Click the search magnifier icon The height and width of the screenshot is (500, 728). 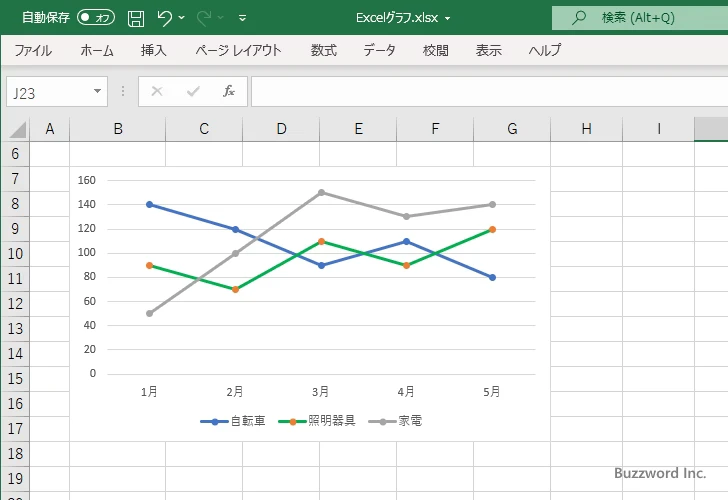(x=579, y=18)
